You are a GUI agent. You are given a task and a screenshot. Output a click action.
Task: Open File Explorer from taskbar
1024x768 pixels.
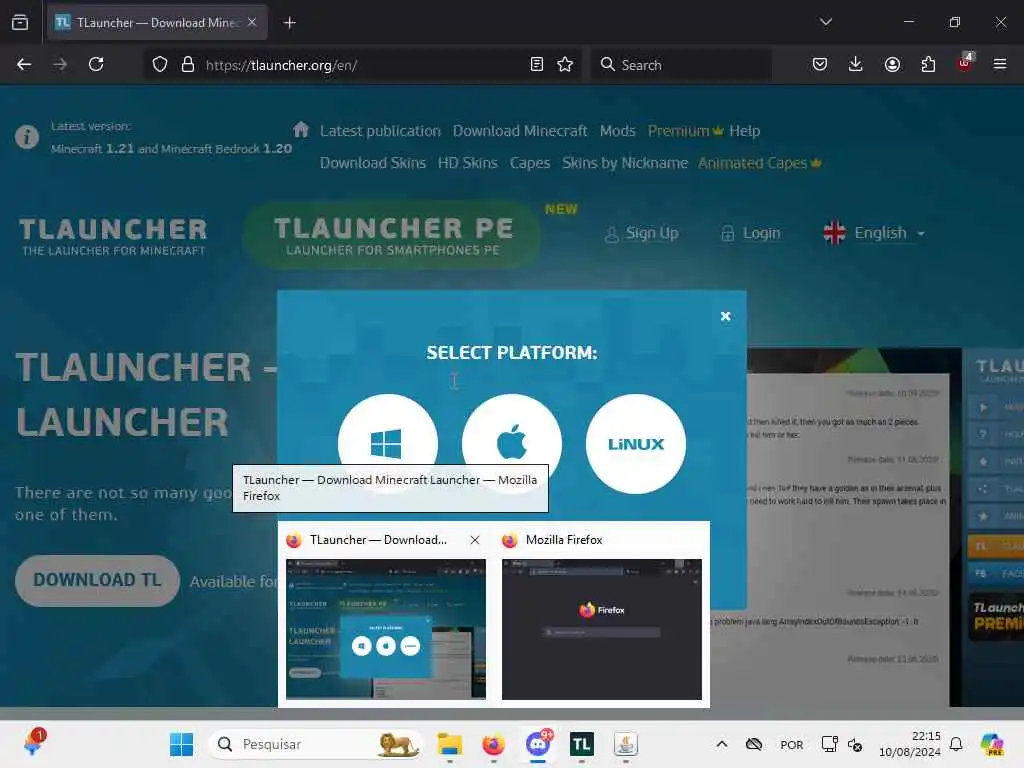click(x=449, y=744)
